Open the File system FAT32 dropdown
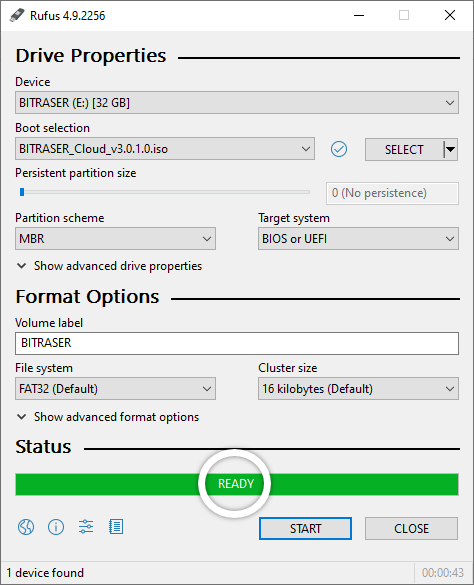474x585 pixels. click(x=115, y=389)
